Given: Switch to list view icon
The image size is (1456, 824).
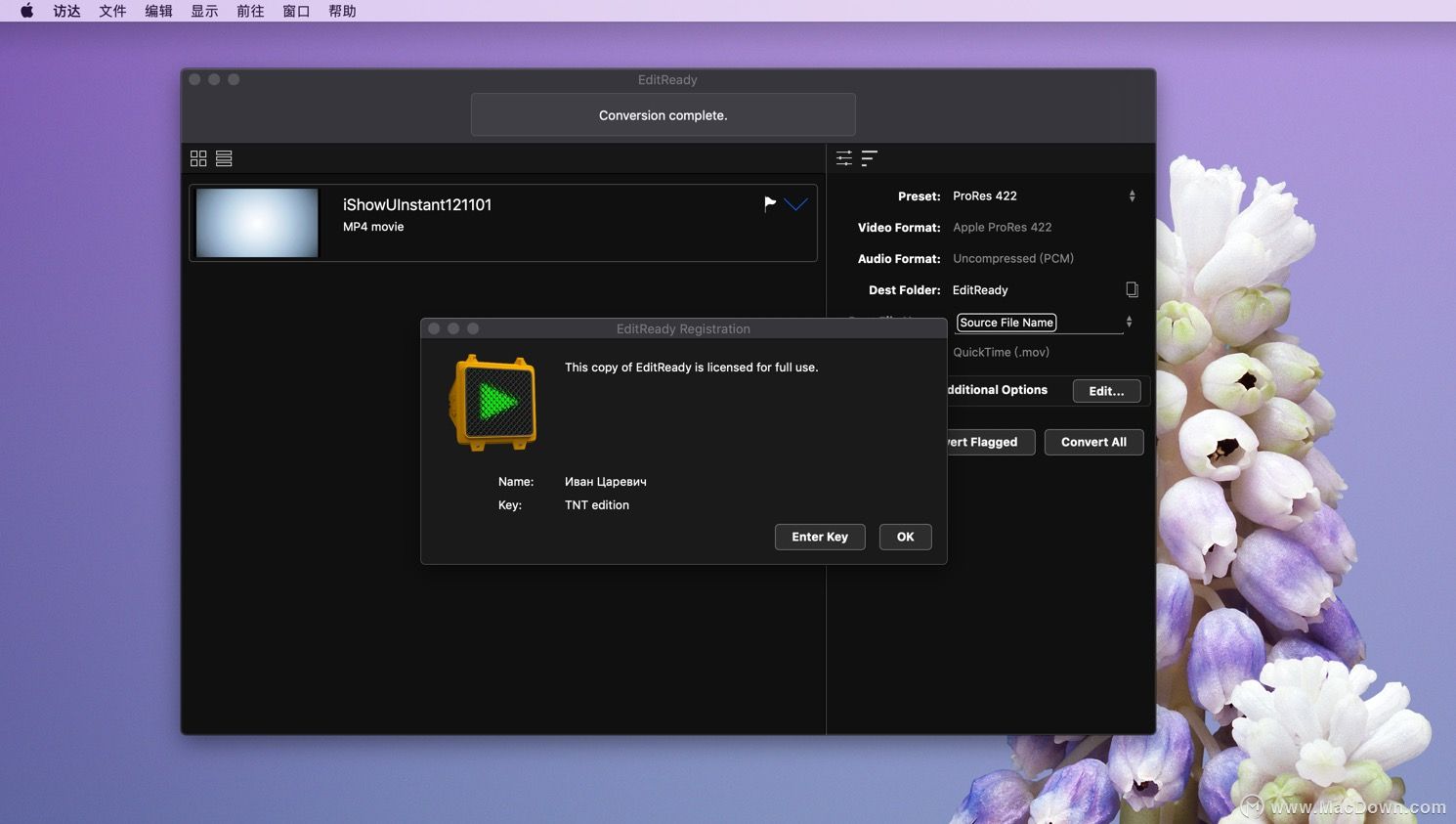Looking at the screenshot, I should [224, 158].
